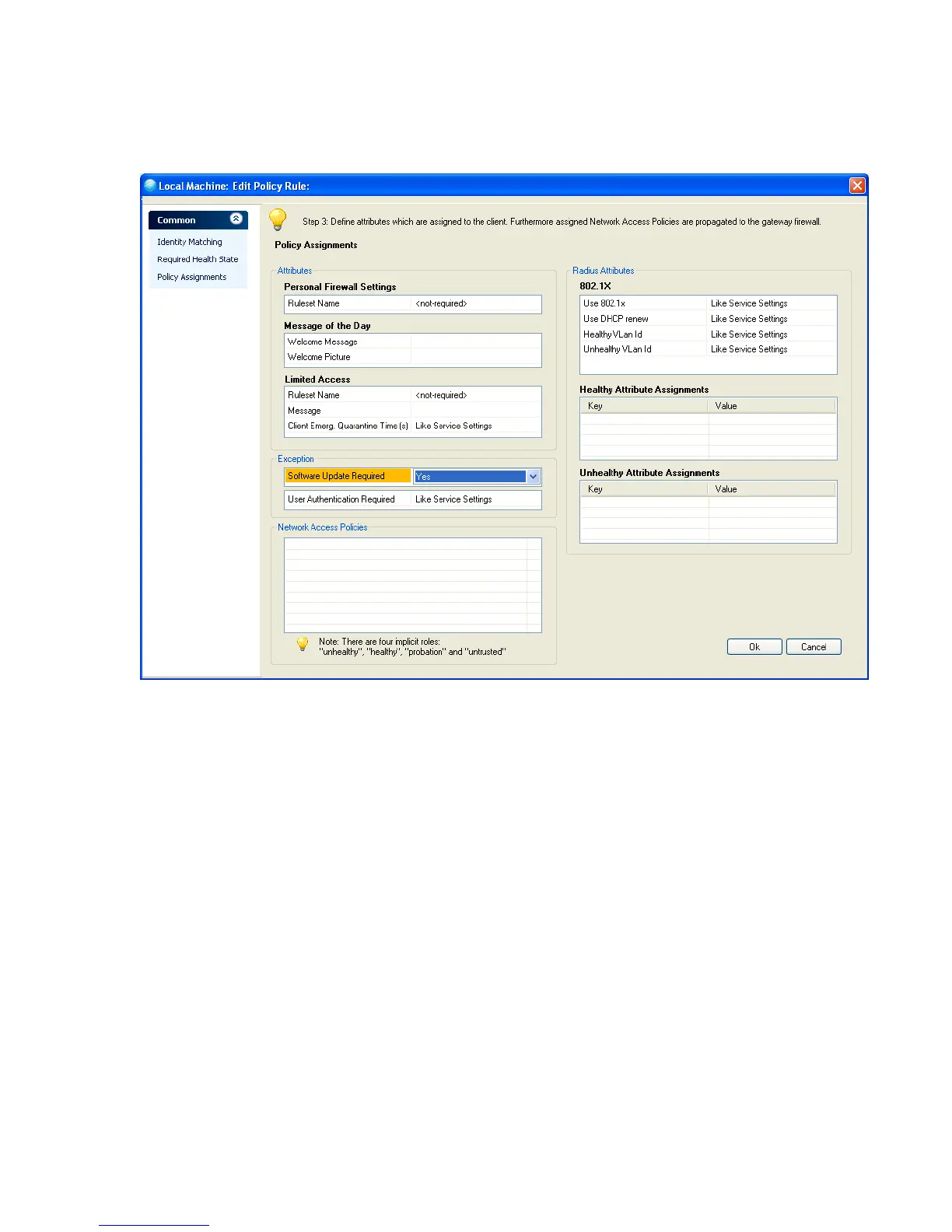952x1232 pixels.
Task: Click the Welcome Message label
Action: point(323,341)
